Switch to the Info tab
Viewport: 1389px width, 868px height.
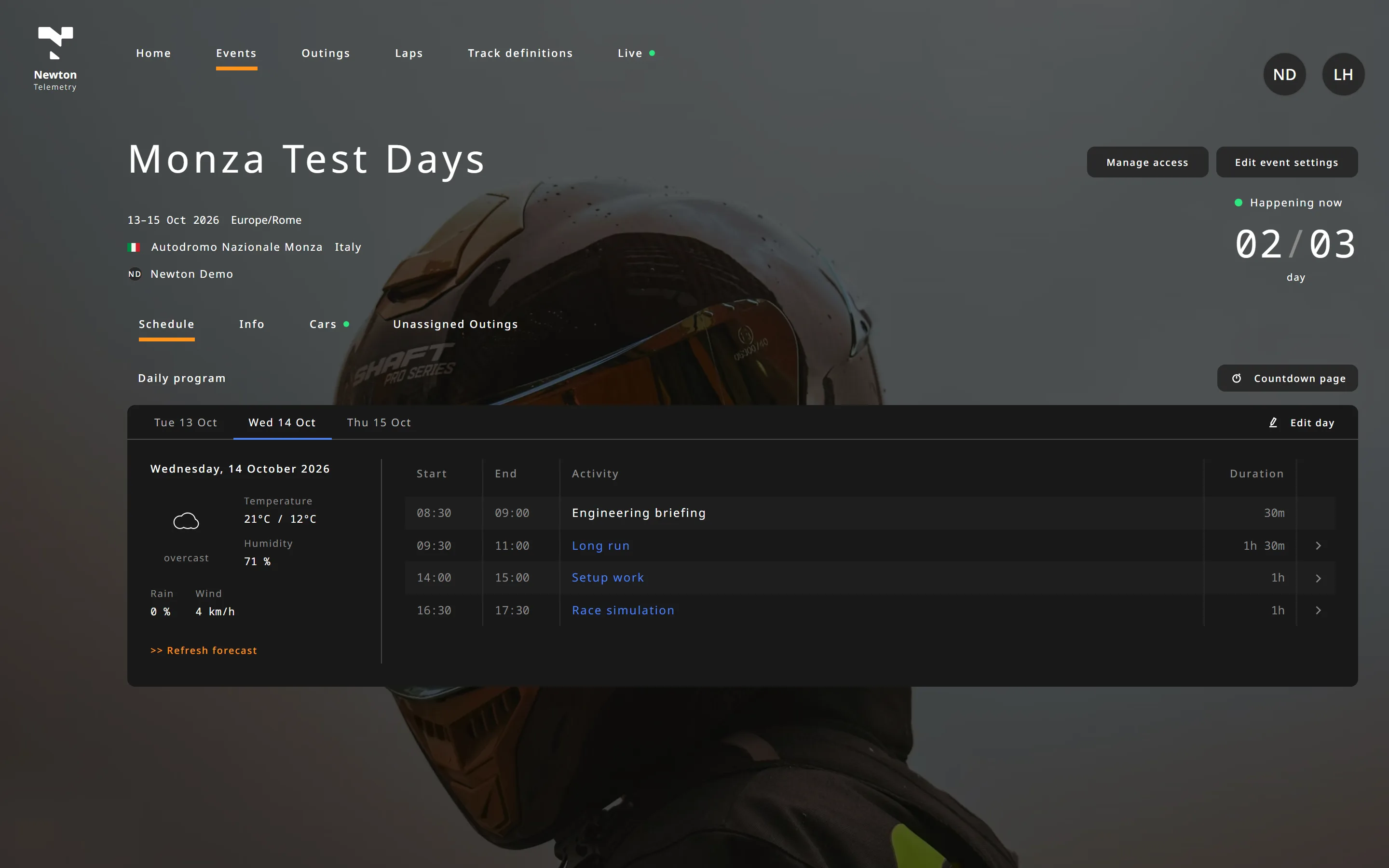point(251,325)
